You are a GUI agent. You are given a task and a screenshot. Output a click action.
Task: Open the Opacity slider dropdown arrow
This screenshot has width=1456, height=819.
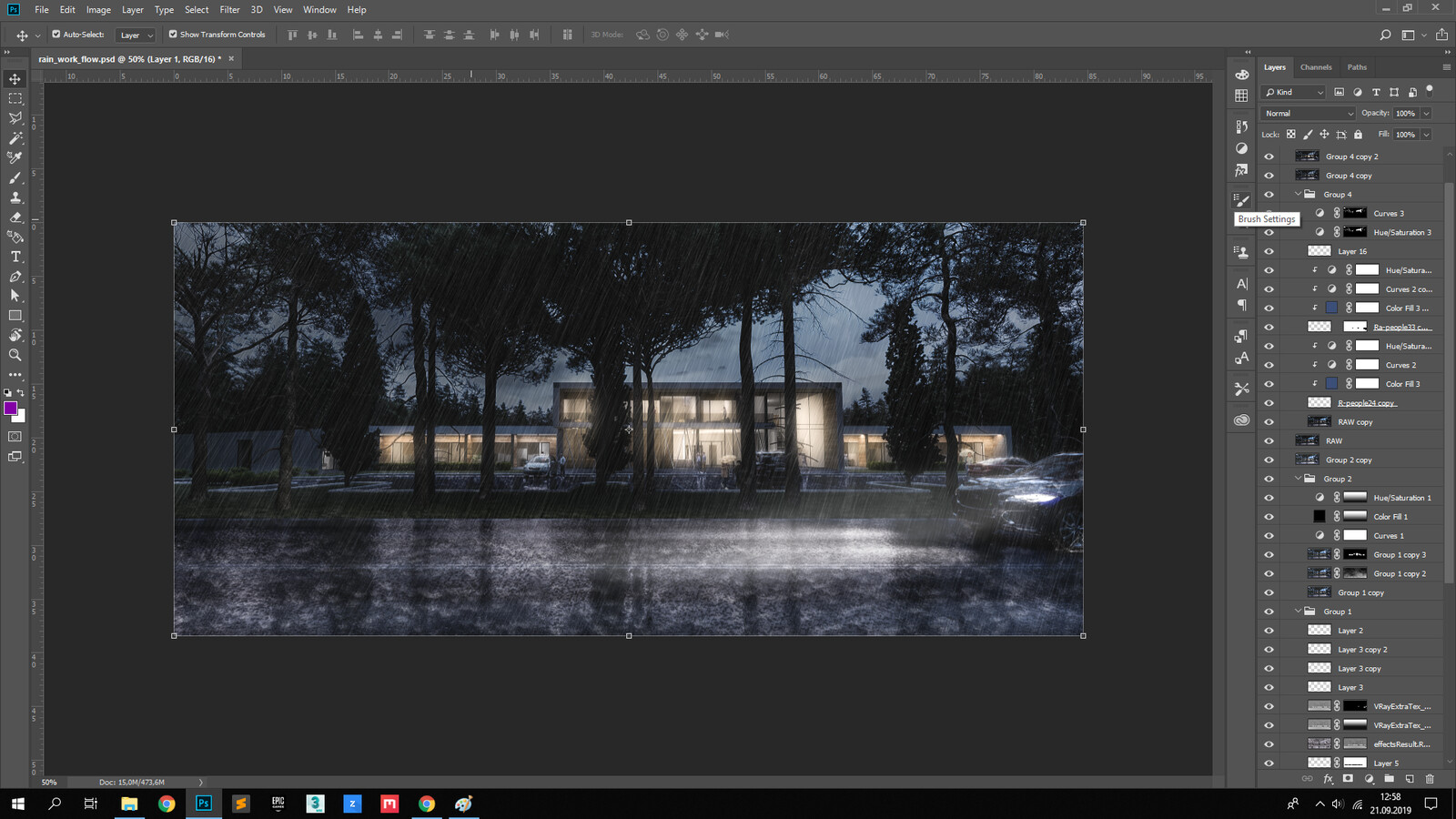pyautogui.click(x=1426, y=114)
